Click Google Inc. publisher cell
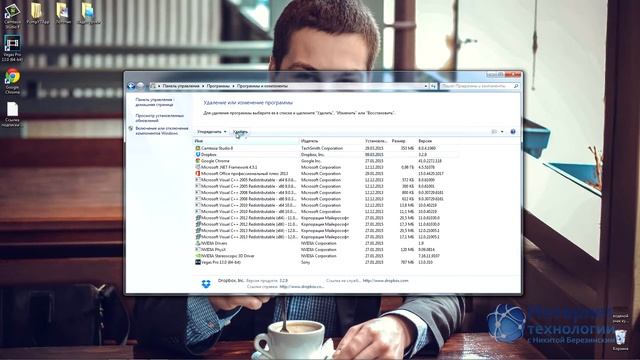The width and height of the screenshot is (640, 360). pos(311,161)
